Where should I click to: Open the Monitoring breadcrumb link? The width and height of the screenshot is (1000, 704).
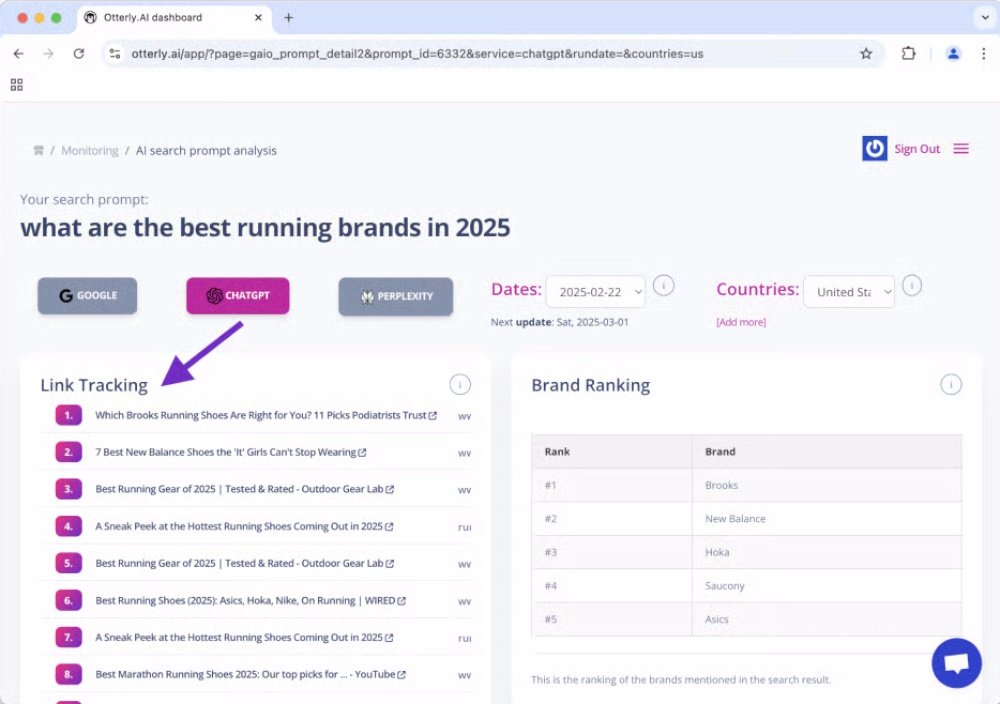coord(90,151)
